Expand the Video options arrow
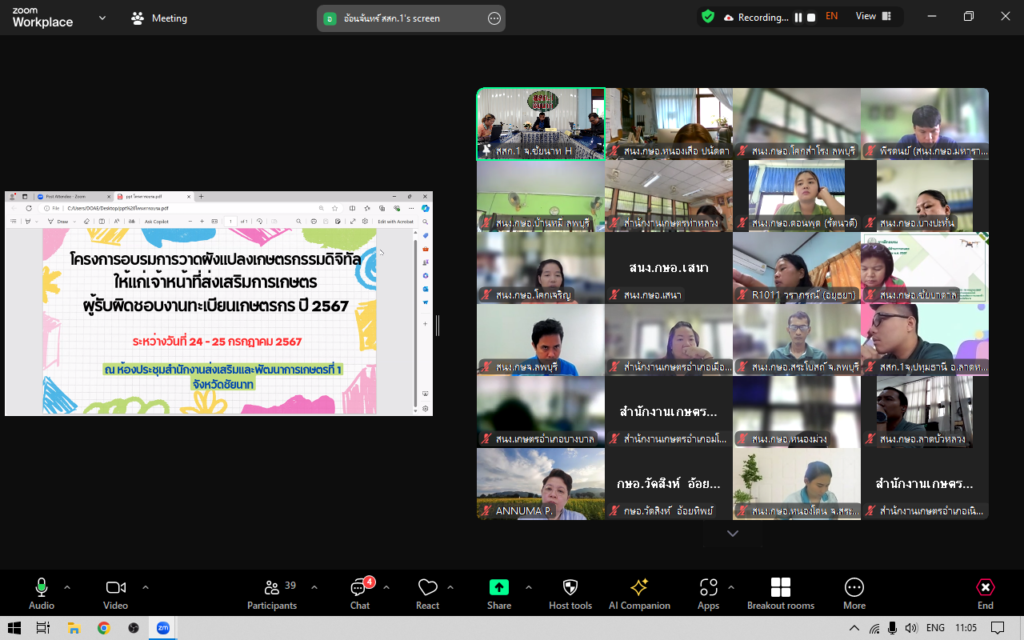Screen dimensions: 1024x640 point(145,587)
